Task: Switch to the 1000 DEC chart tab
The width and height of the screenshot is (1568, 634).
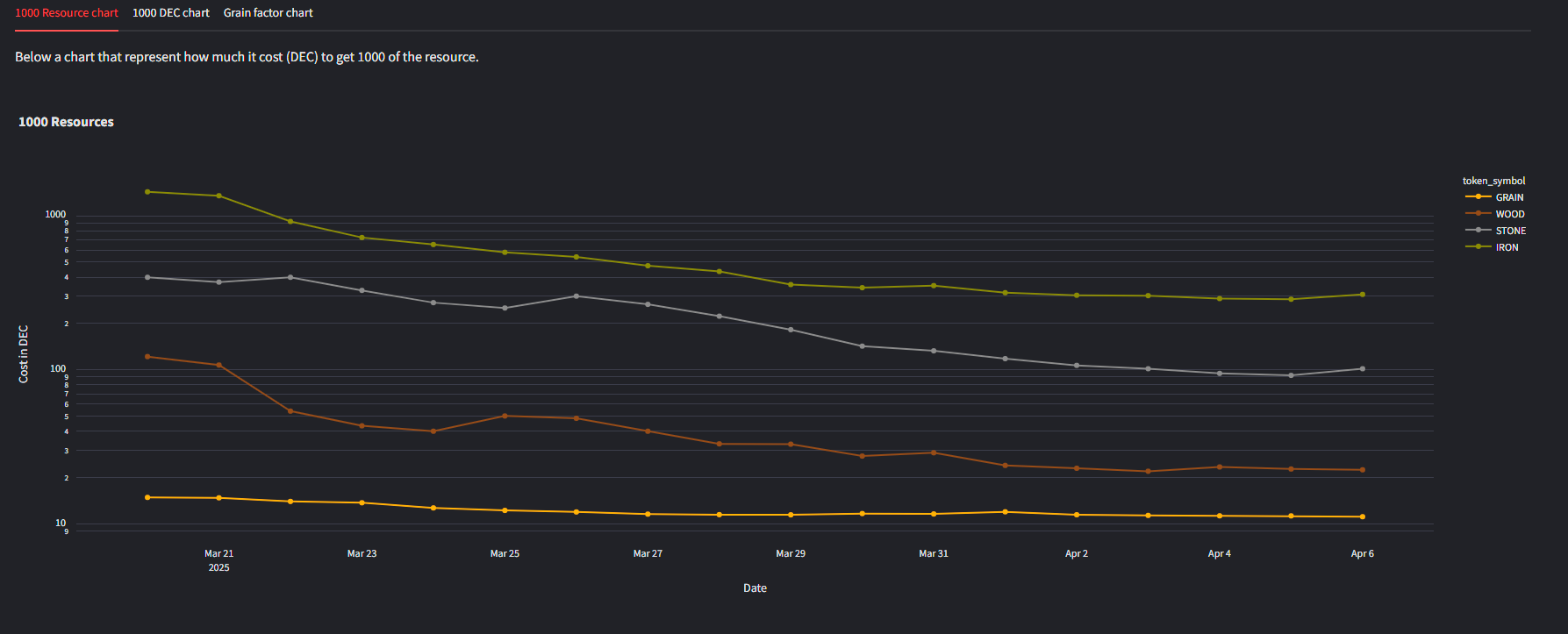Action: pos(171,13)
